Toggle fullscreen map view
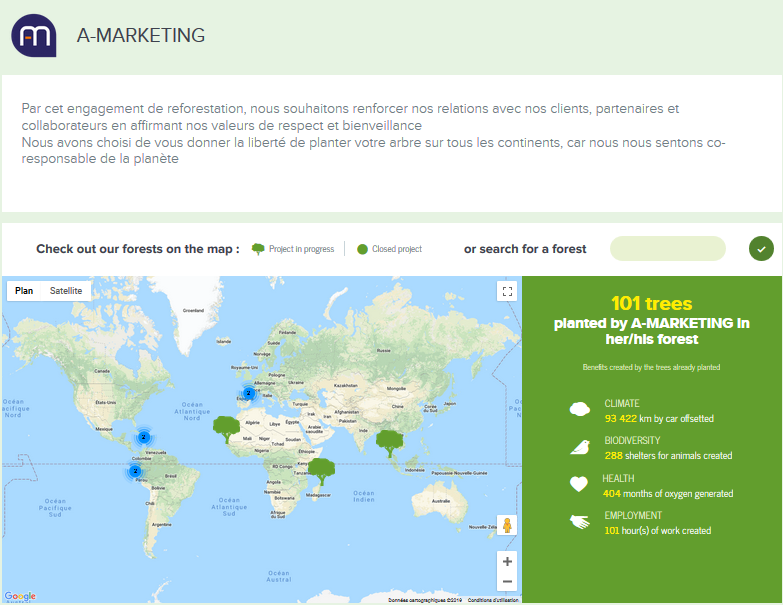This screenshot has height=605, width=783. [x=507, y=291]
